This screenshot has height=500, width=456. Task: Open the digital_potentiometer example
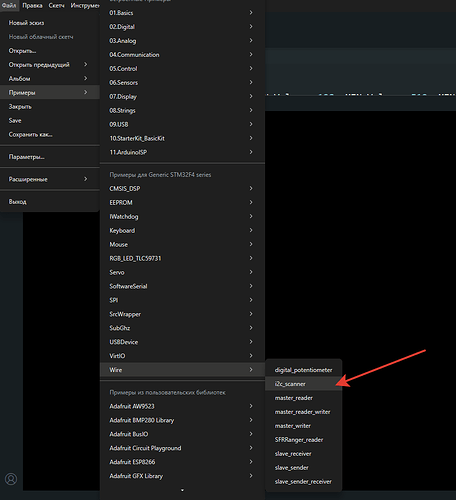(304, 370)
